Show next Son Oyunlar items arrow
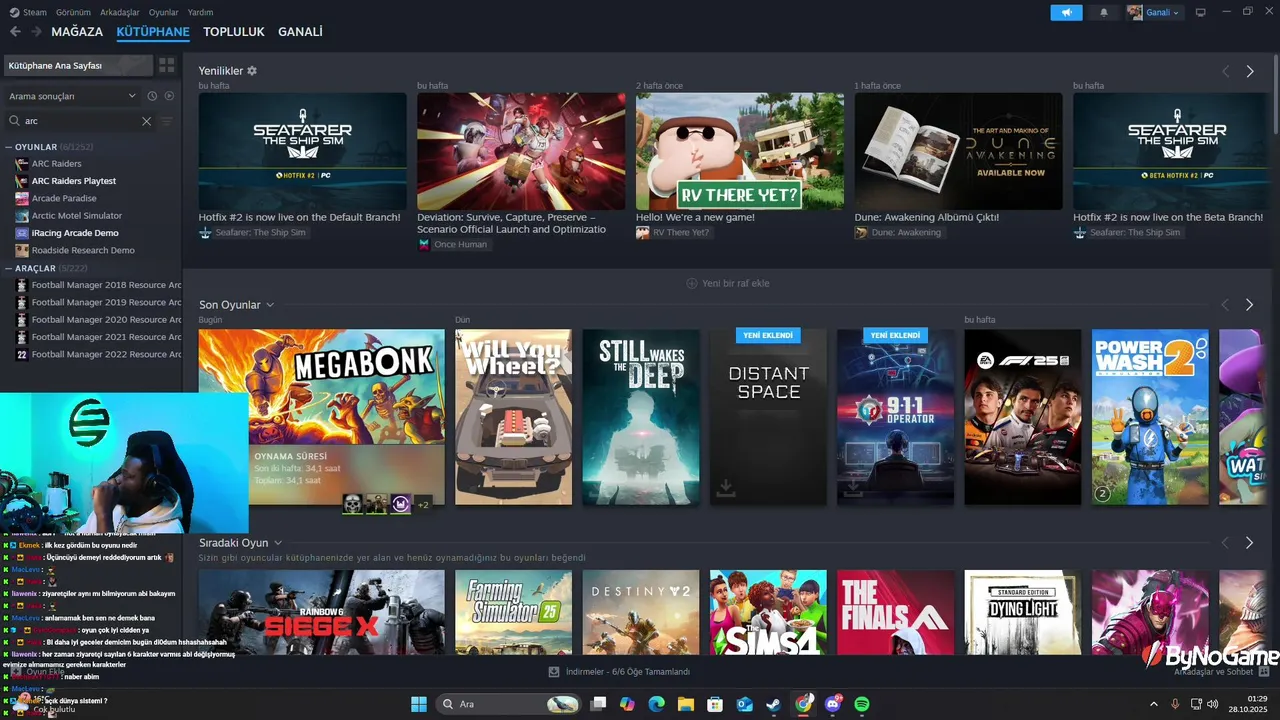The image size is (1280, 720). [x=1250, y=305]
